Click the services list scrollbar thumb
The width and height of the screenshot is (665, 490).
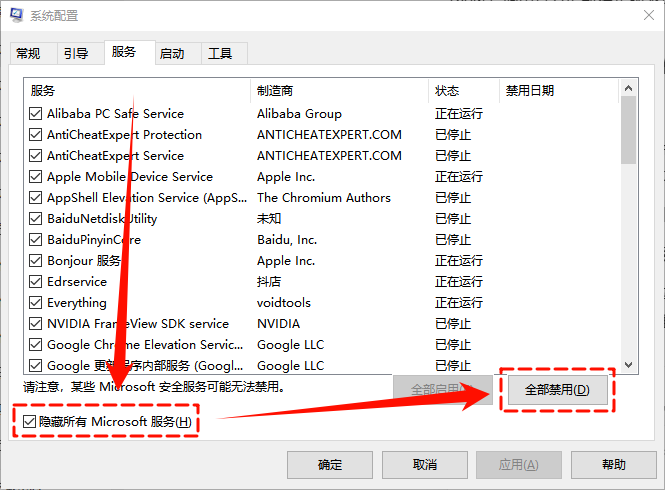pos(629,130)
